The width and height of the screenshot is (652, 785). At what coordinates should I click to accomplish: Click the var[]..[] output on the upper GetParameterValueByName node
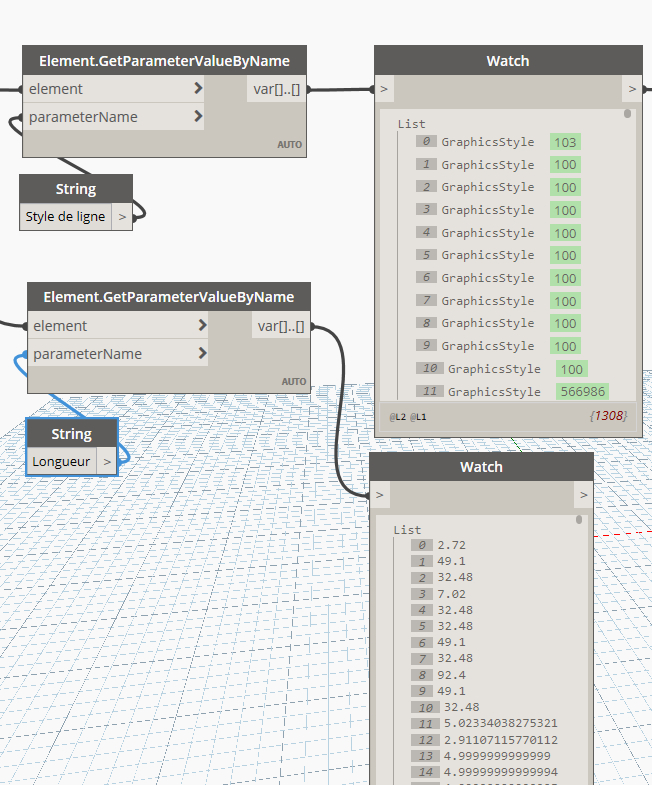click(277, 89)
